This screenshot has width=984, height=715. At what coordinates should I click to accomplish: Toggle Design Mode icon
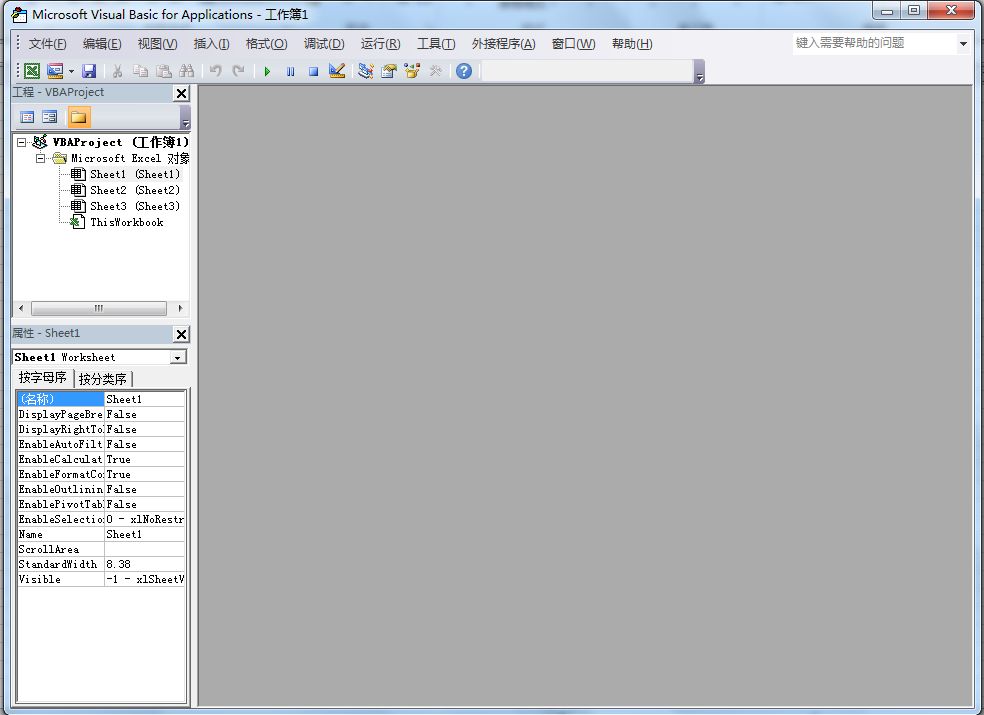[337, 71]
